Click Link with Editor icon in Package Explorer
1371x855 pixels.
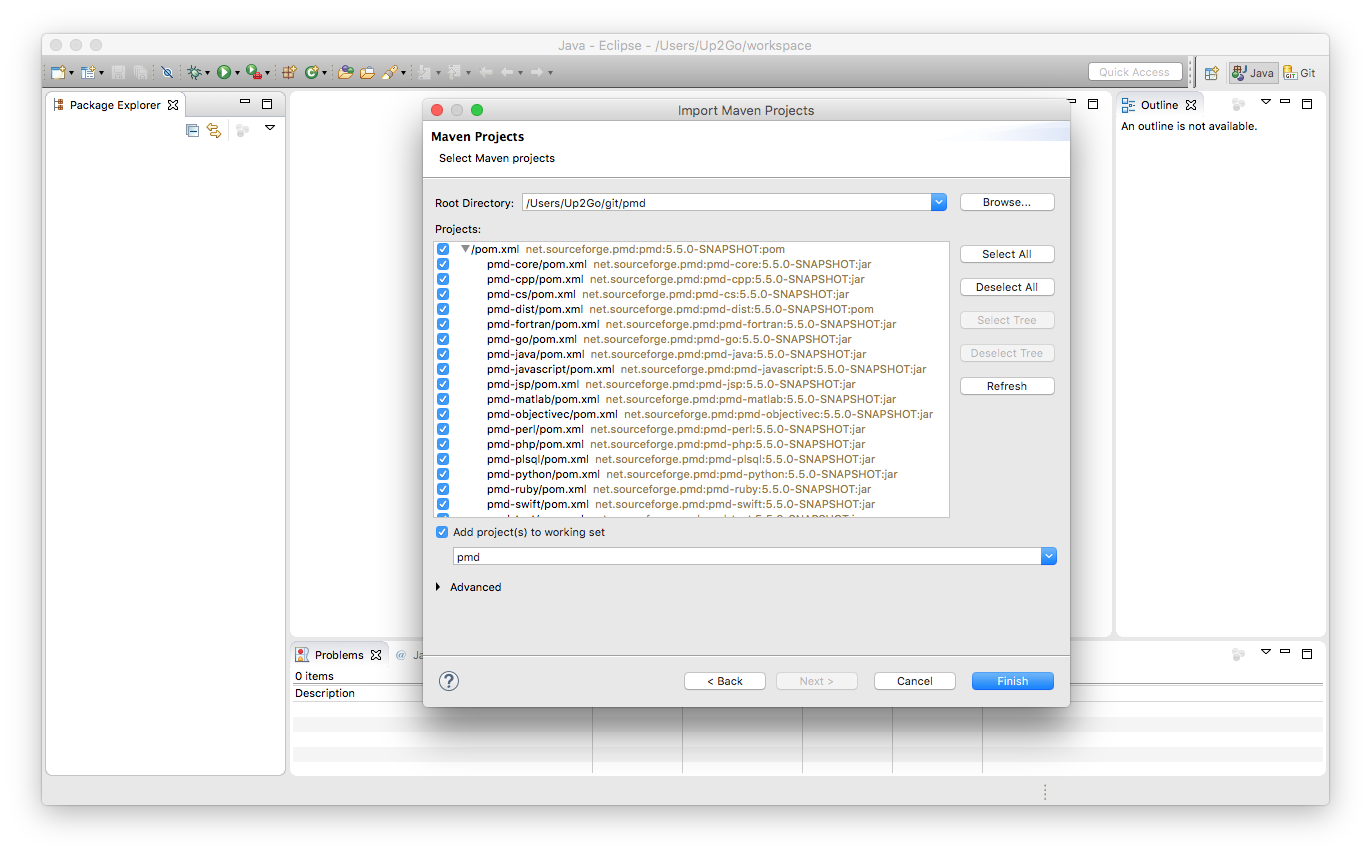coord(214,130)
